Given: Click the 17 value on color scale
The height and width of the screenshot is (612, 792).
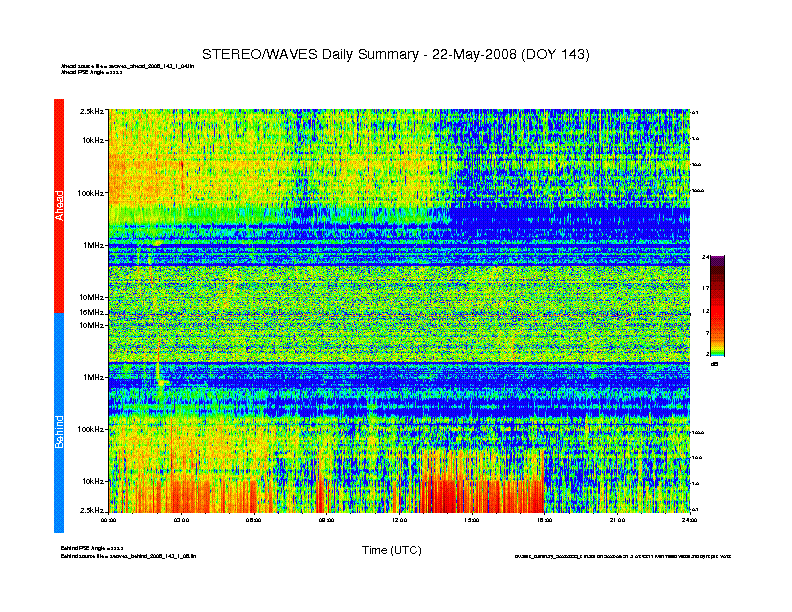Looking at the screenshot, I should 705,288.
